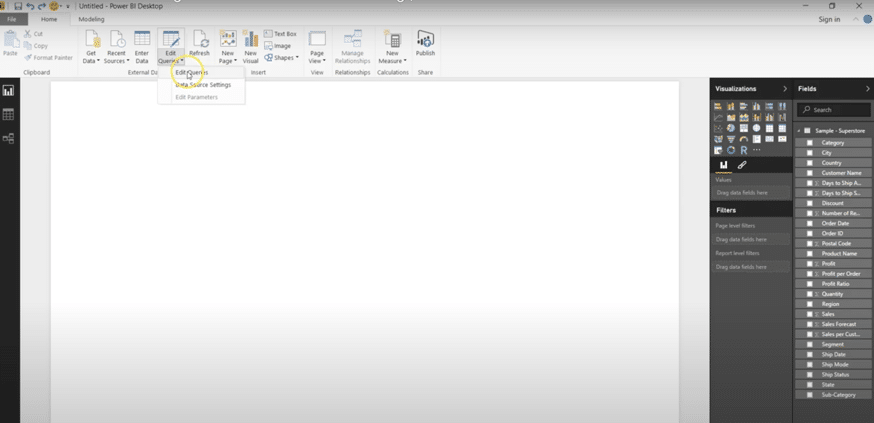Switch to Report view in left sidebar

tap(8, 90)
